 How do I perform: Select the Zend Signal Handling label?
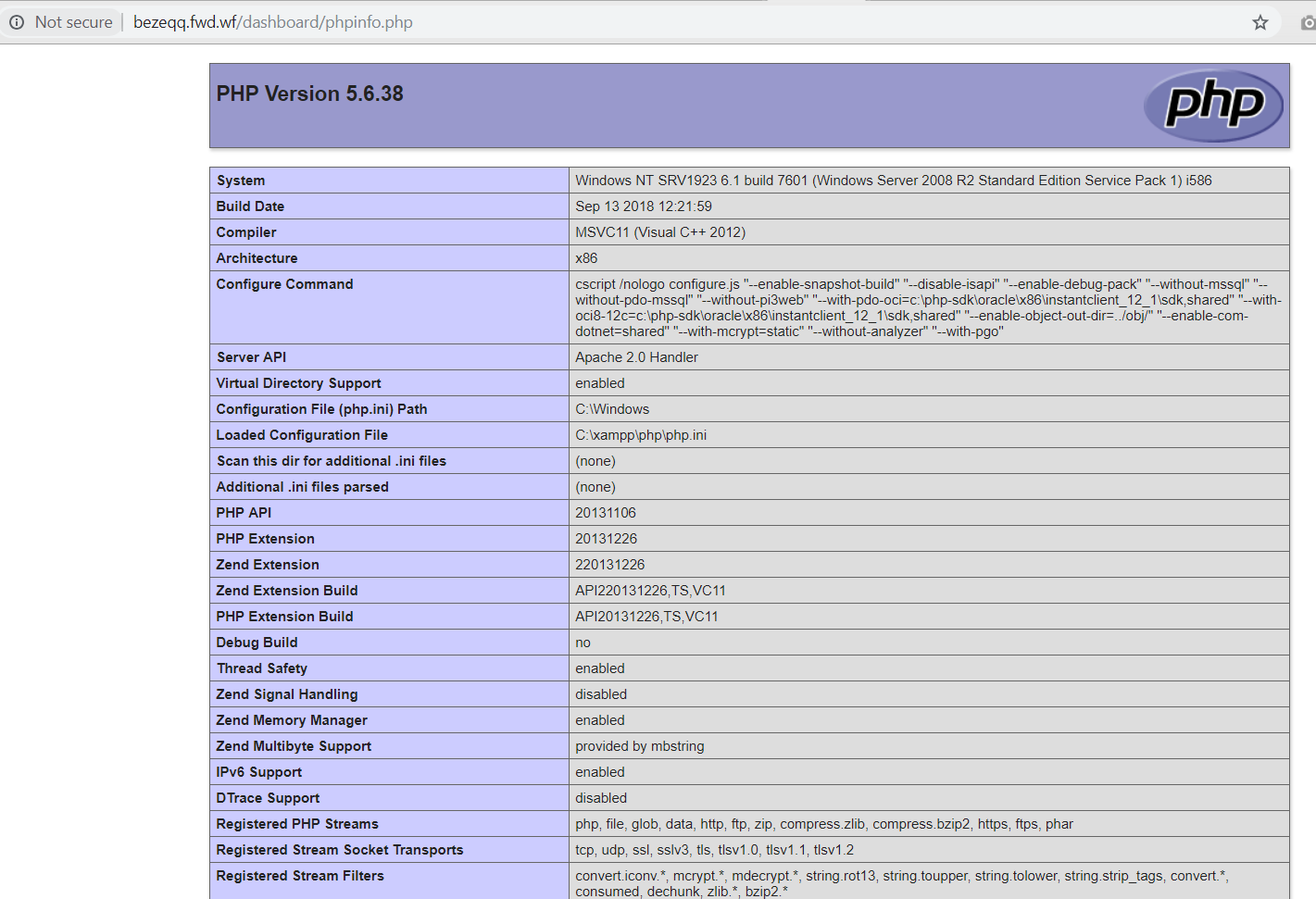point(287,694)
